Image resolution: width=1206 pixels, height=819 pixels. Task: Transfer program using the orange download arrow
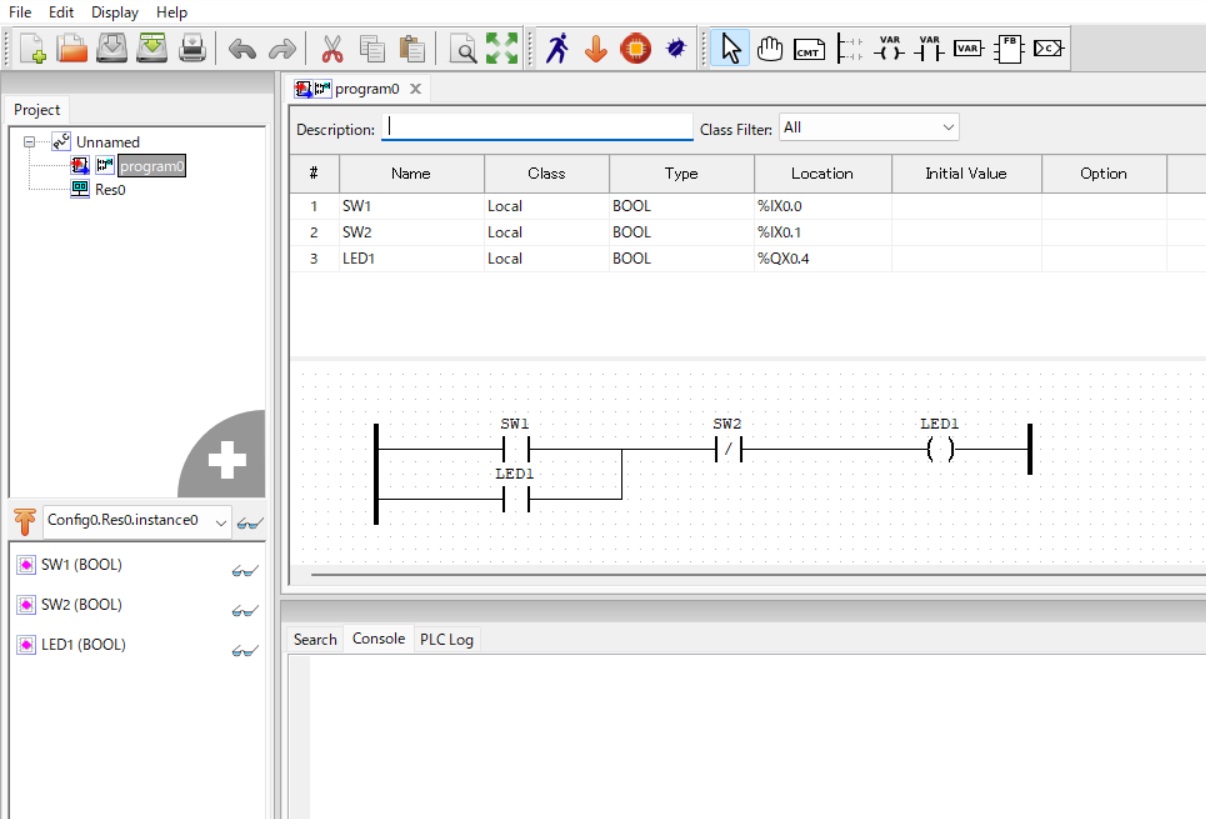pos(595,47)
